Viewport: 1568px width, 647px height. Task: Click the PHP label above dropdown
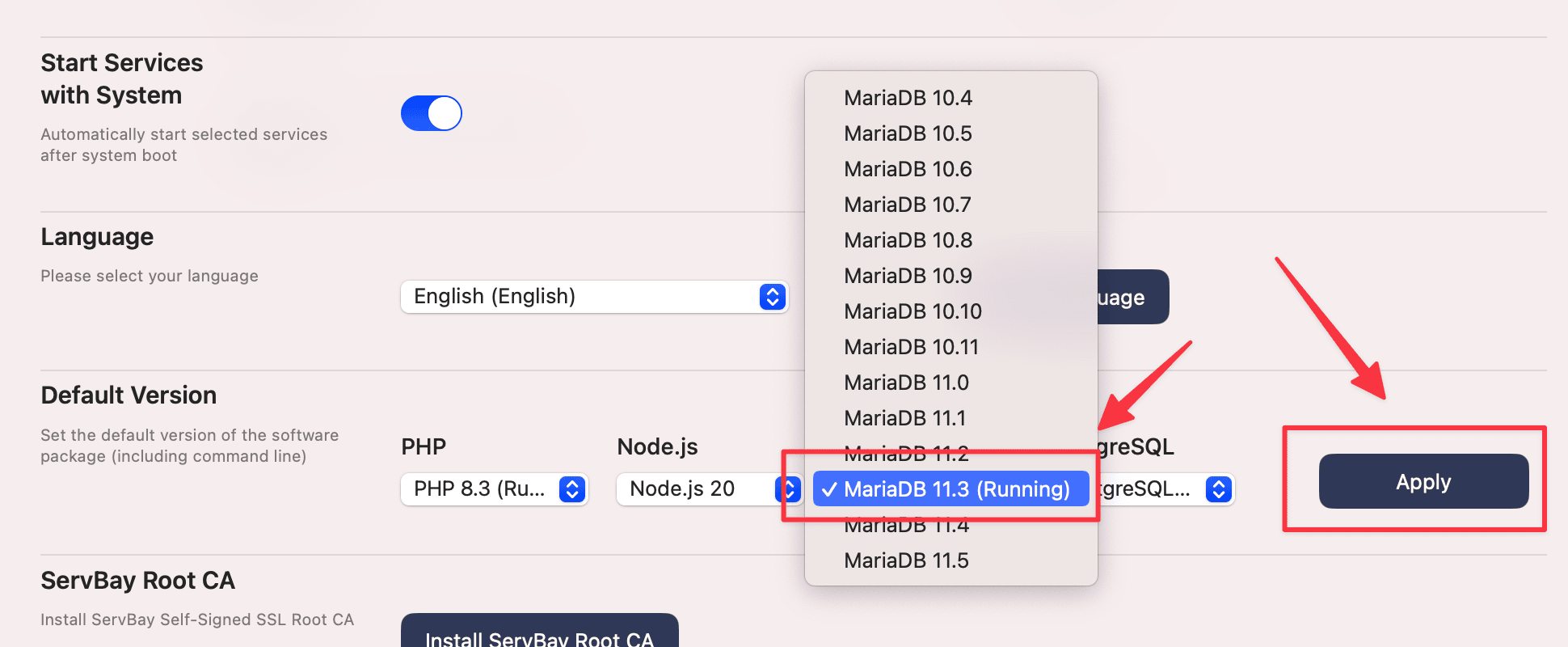(424, 446)
